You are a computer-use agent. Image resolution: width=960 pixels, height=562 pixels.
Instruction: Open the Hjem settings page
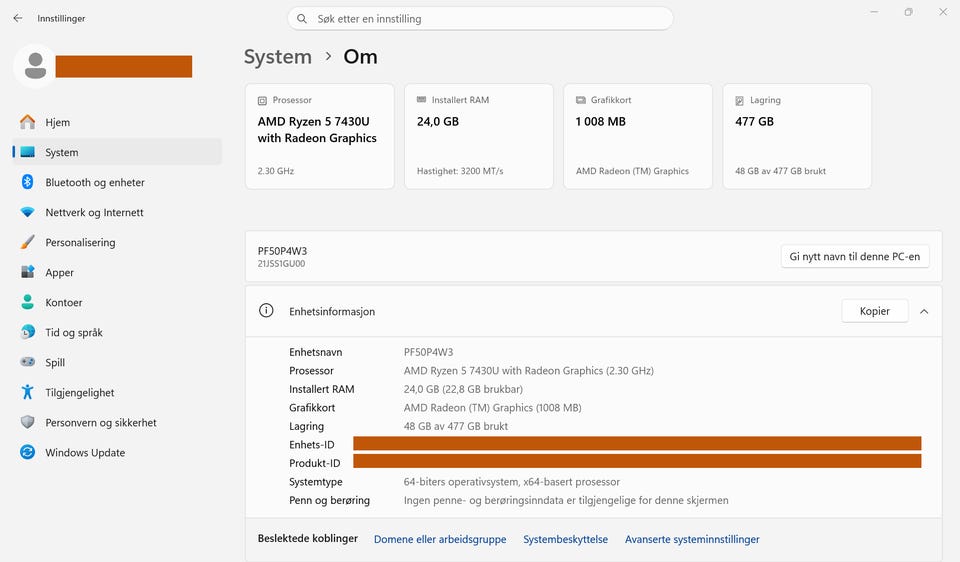pyautogui.click(x=117, y=122)
